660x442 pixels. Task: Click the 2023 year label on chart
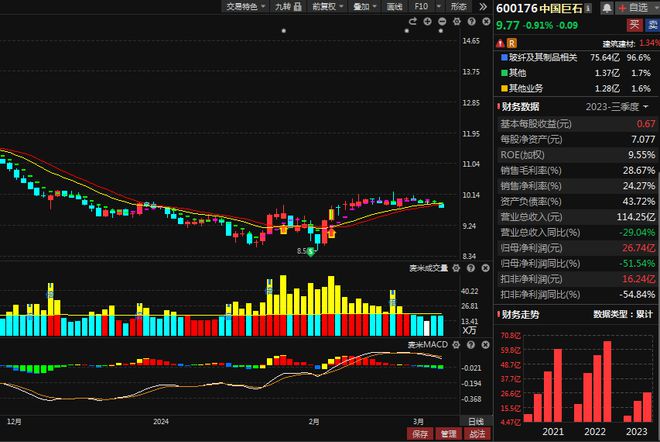click(x=636, y=431)
